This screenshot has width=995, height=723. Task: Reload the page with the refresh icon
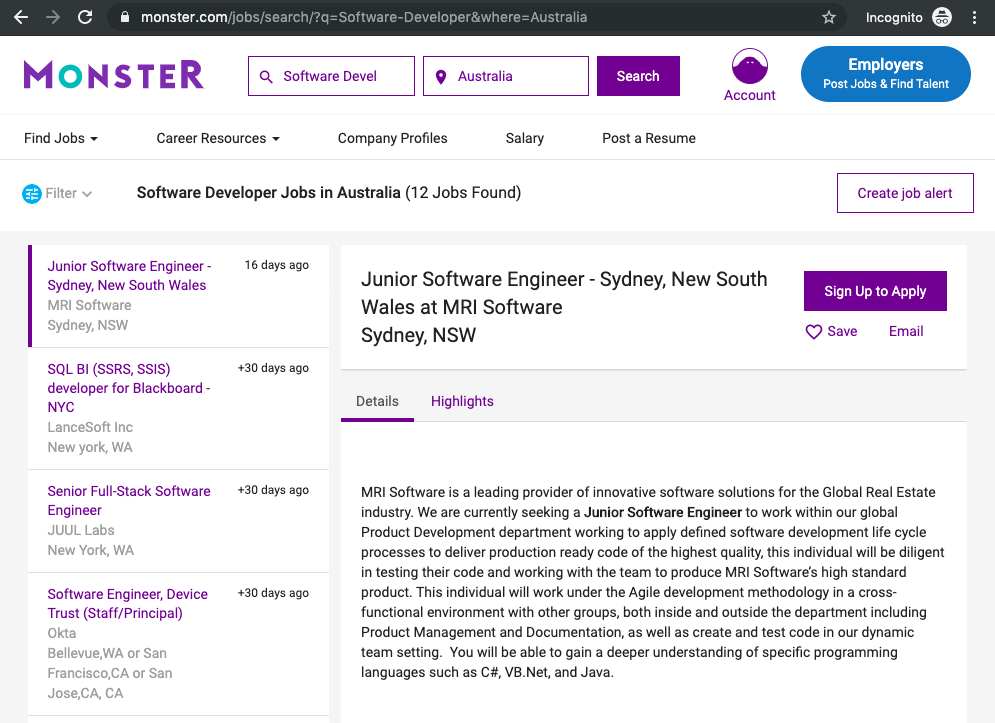[85, 17]
